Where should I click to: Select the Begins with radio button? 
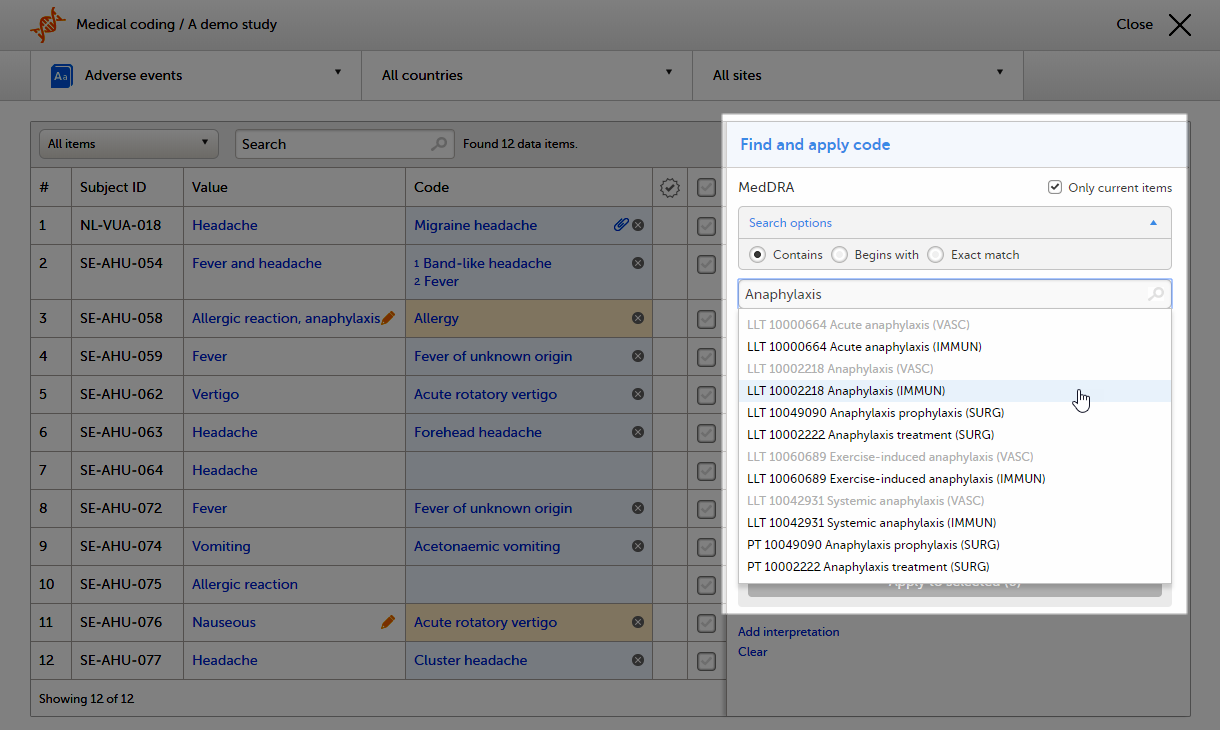pos(839,255)
